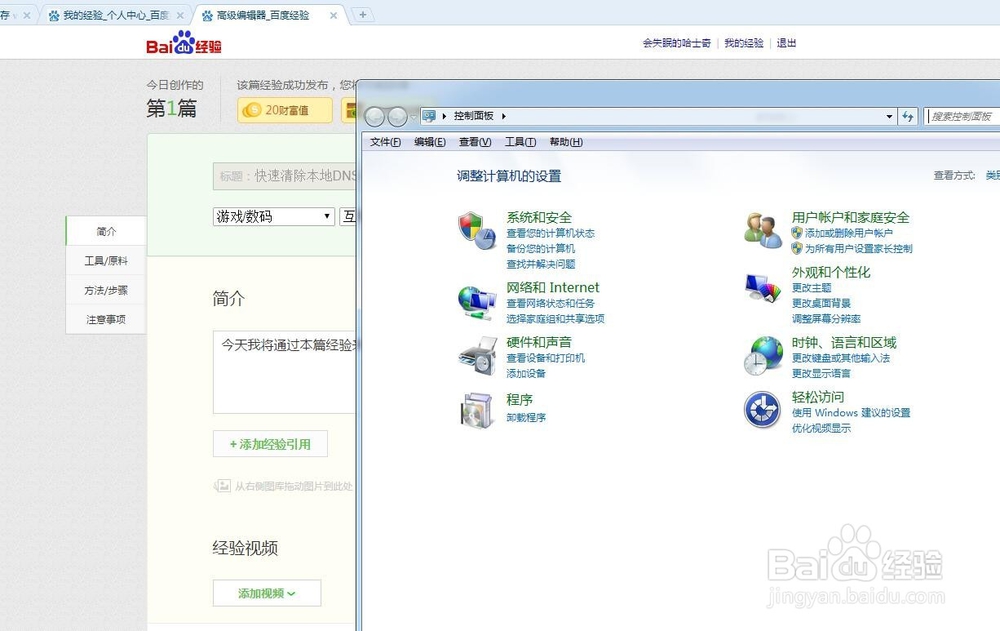1000x631 pixels.
Task: Click the Baidu 经验 logo
Action: [x=185, y=43]
